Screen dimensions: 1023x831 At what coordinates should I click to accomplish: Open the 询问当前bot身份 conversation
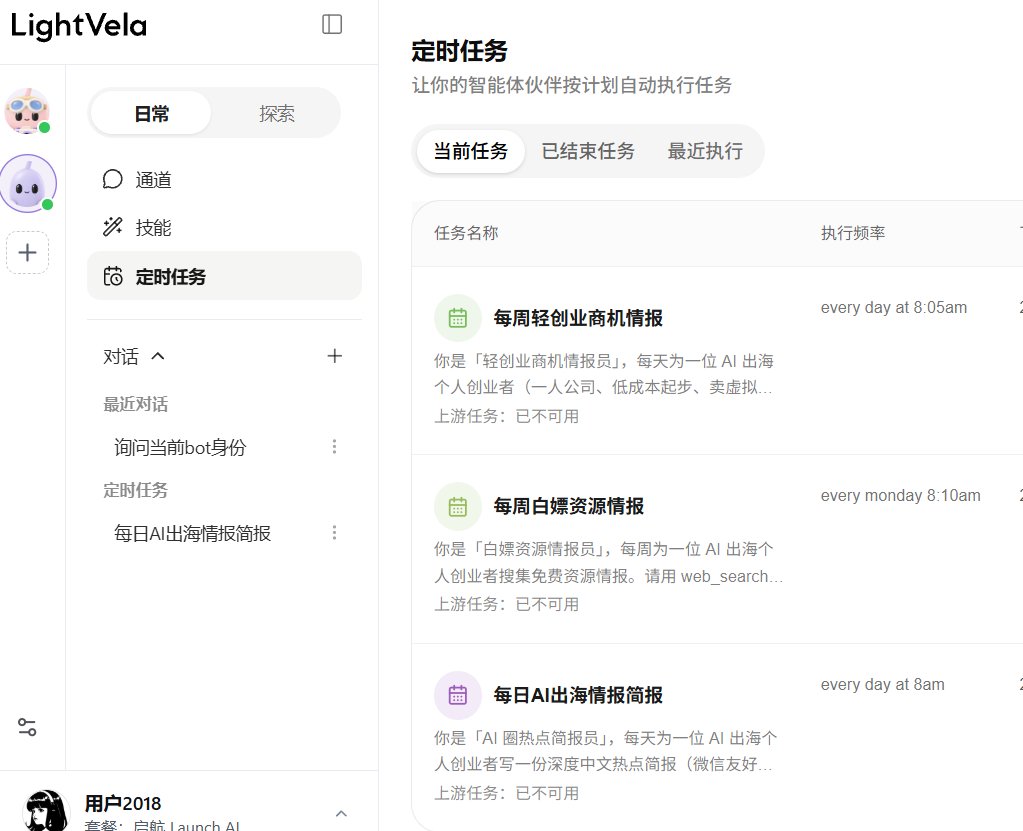point(179,447)
